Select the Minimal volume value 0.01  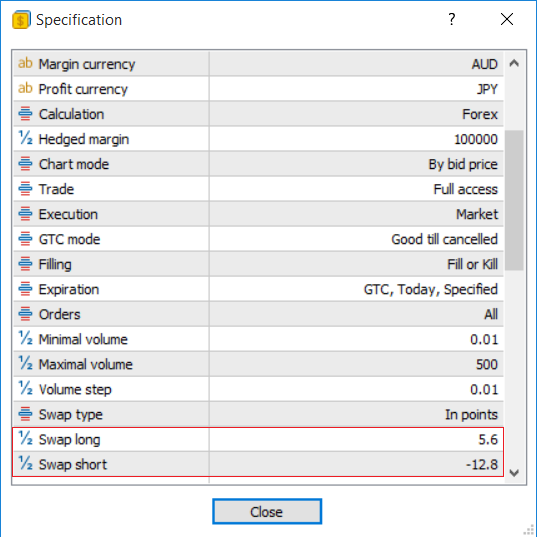[484, 340]
